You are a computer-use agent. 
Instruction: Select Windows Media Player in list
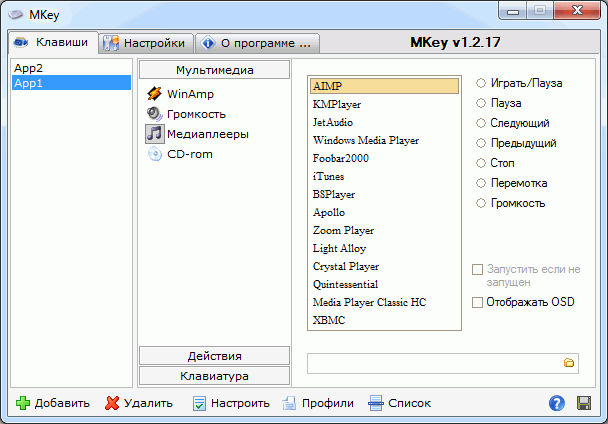384,140
